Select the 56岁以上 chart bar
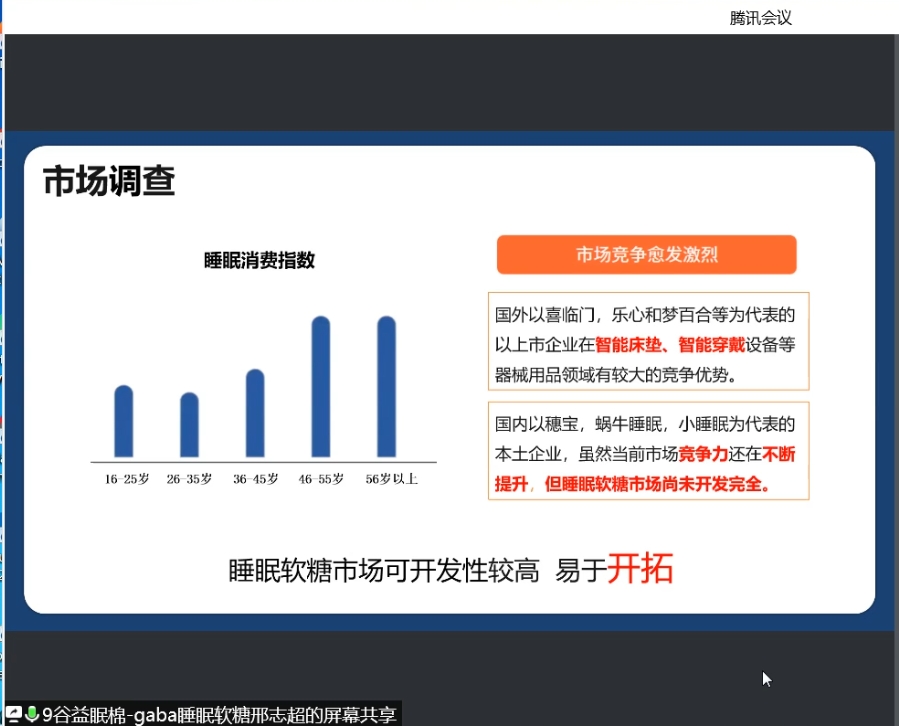 [387, 387]
